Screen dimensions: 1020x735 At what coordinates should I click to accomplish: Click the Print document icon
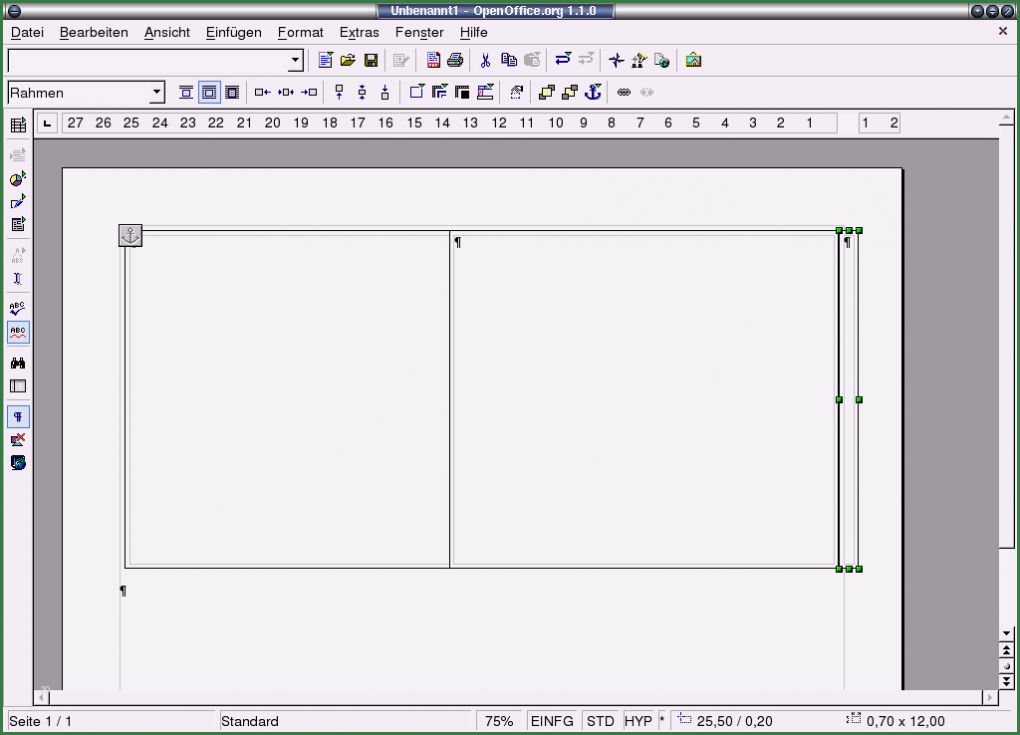point(455,60)
